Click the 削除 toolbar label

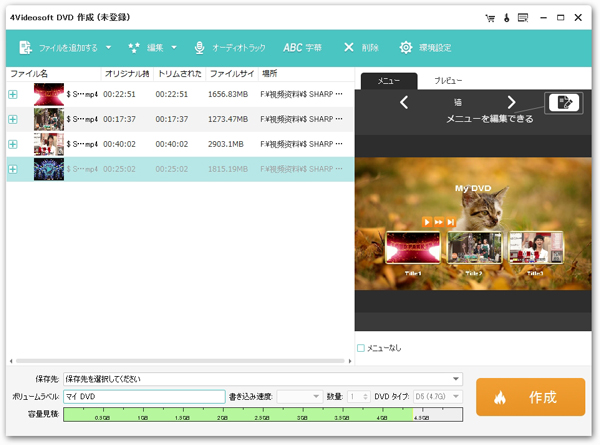[370, 48]
